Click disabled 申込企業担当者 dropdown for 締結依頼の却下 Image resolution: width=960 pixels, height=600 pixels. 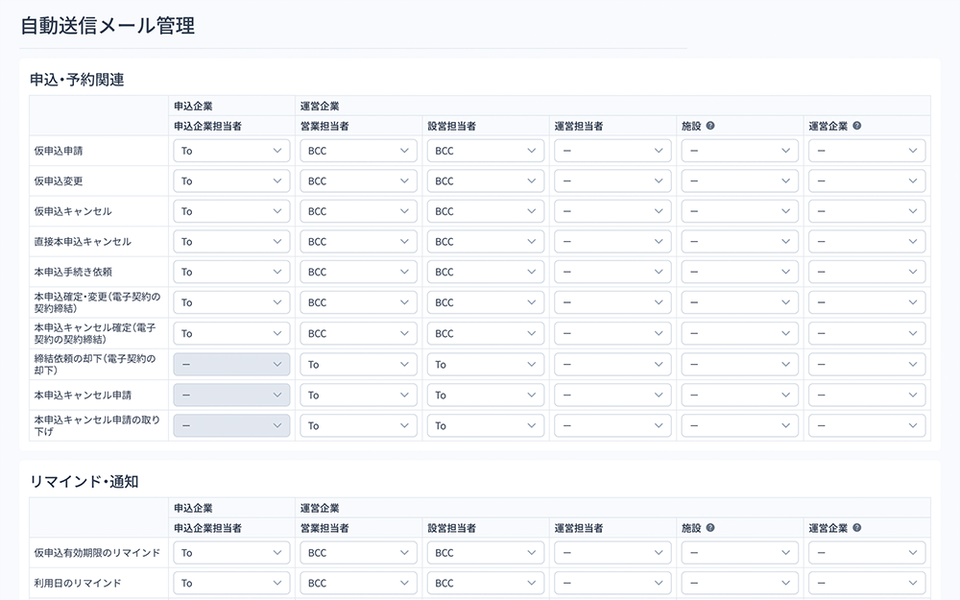point(231,364)
